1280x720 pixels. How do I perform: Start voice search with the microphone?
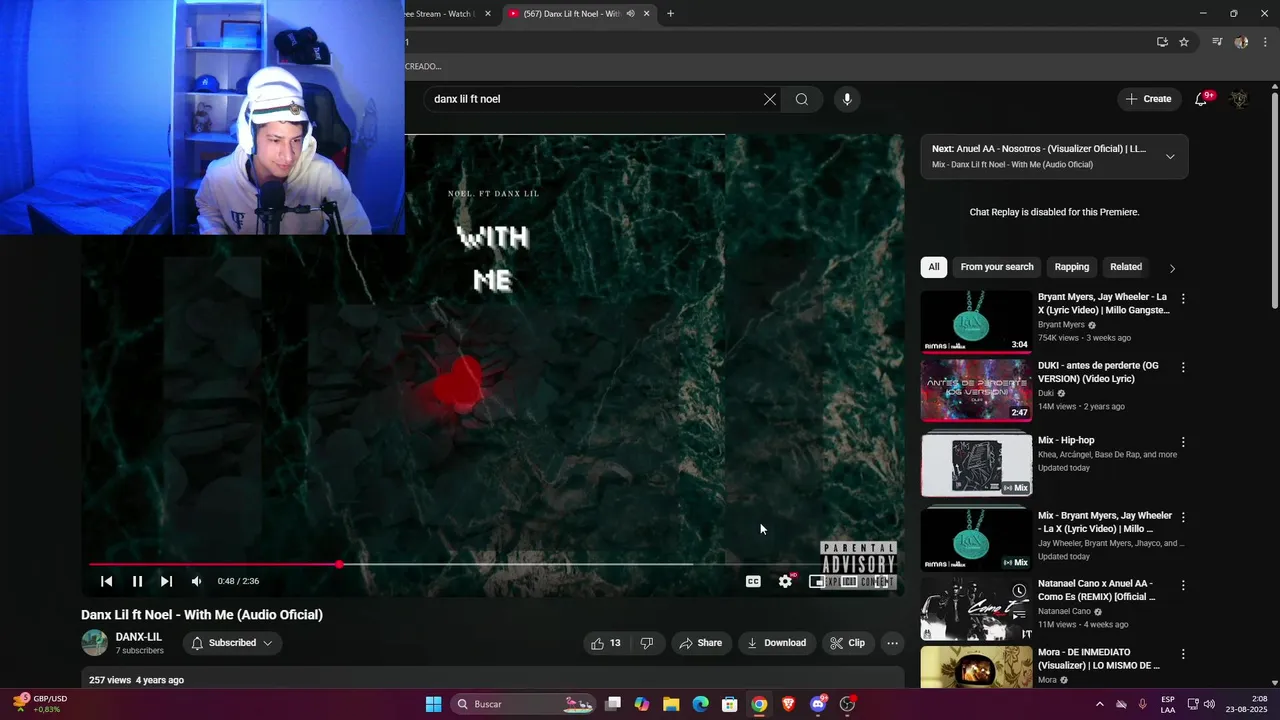(847, 99)
